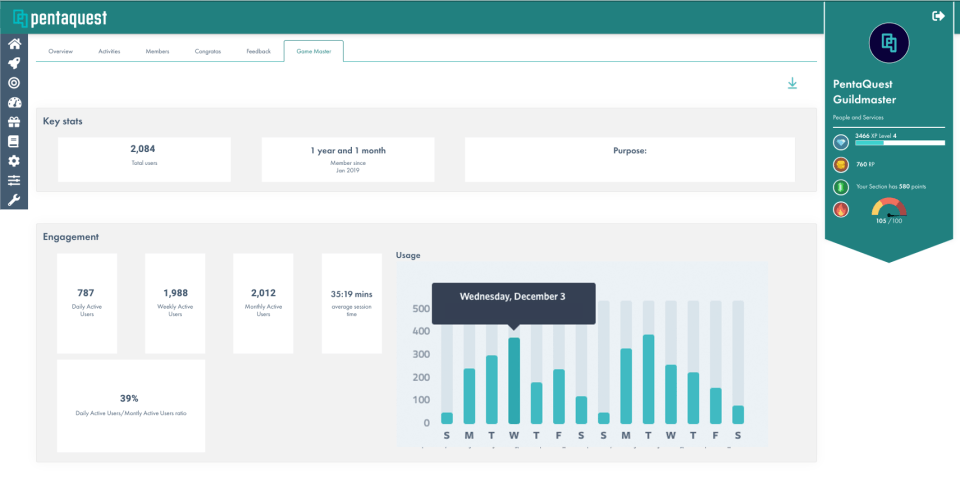The width and height of the screenshot is (960, 478).
Task: Open the Members tab
Action: coord(157,51)
